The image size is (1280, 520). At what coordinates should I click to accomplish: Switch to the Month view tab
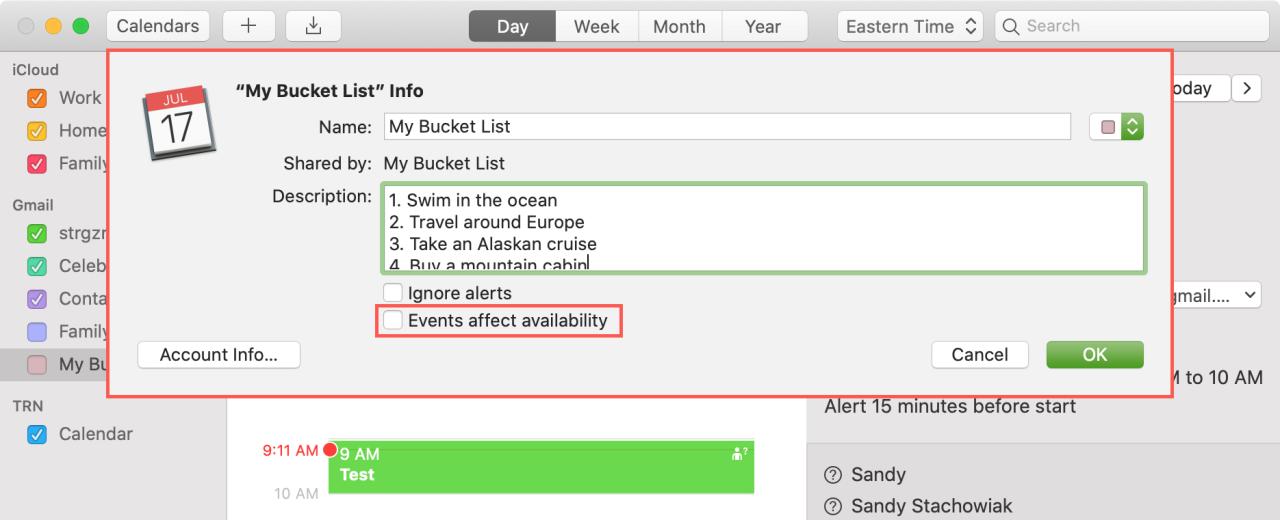(679, 27)
